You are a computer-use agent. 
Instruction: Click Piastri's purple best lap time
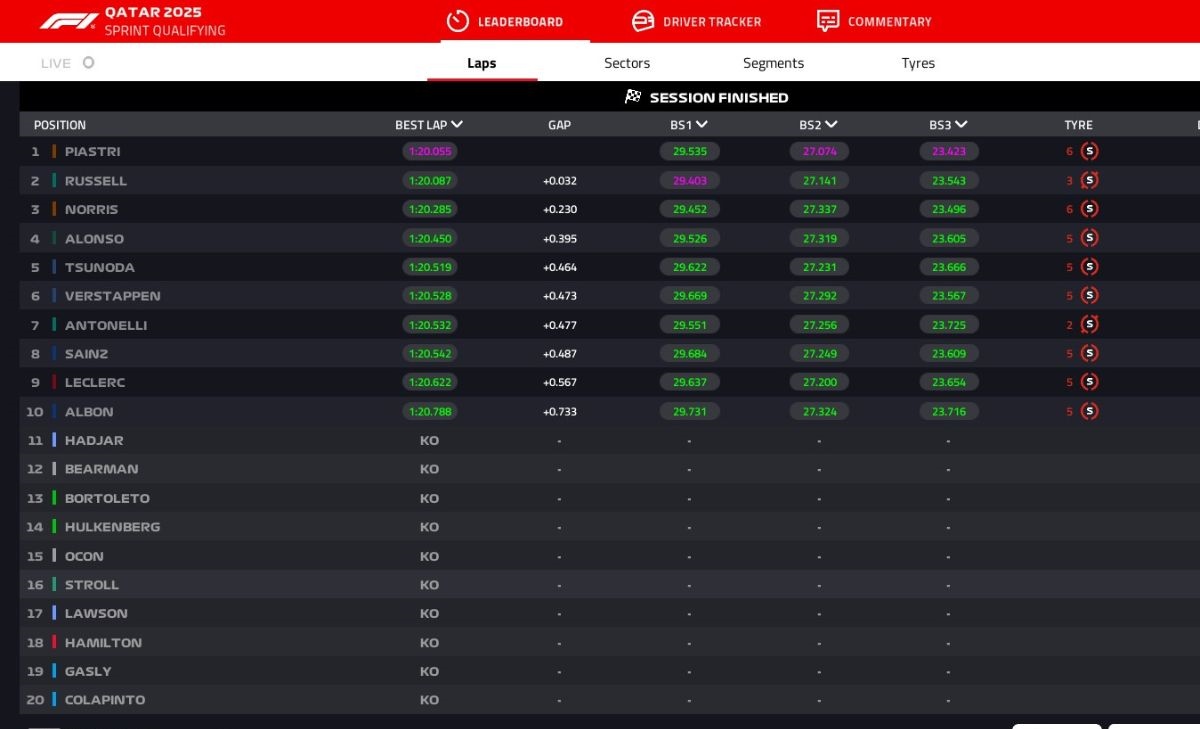tap(430, 152)
